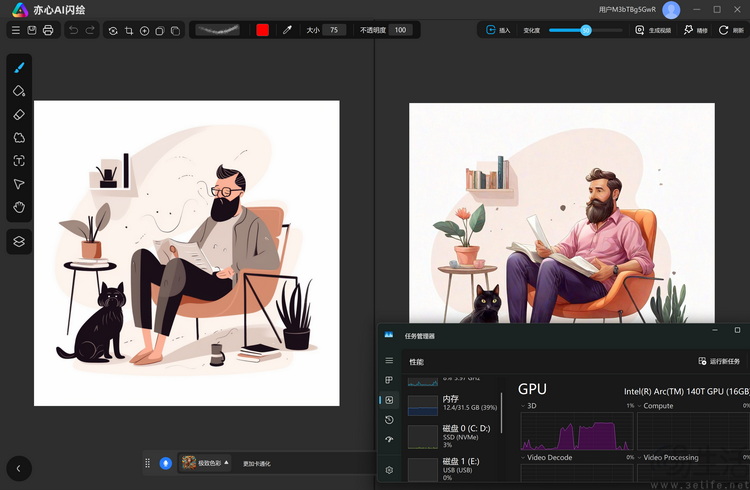Viewport: 750px width, 490px height.
Task: Select the paint bucket fill tool
Action: tap(19, 91)
